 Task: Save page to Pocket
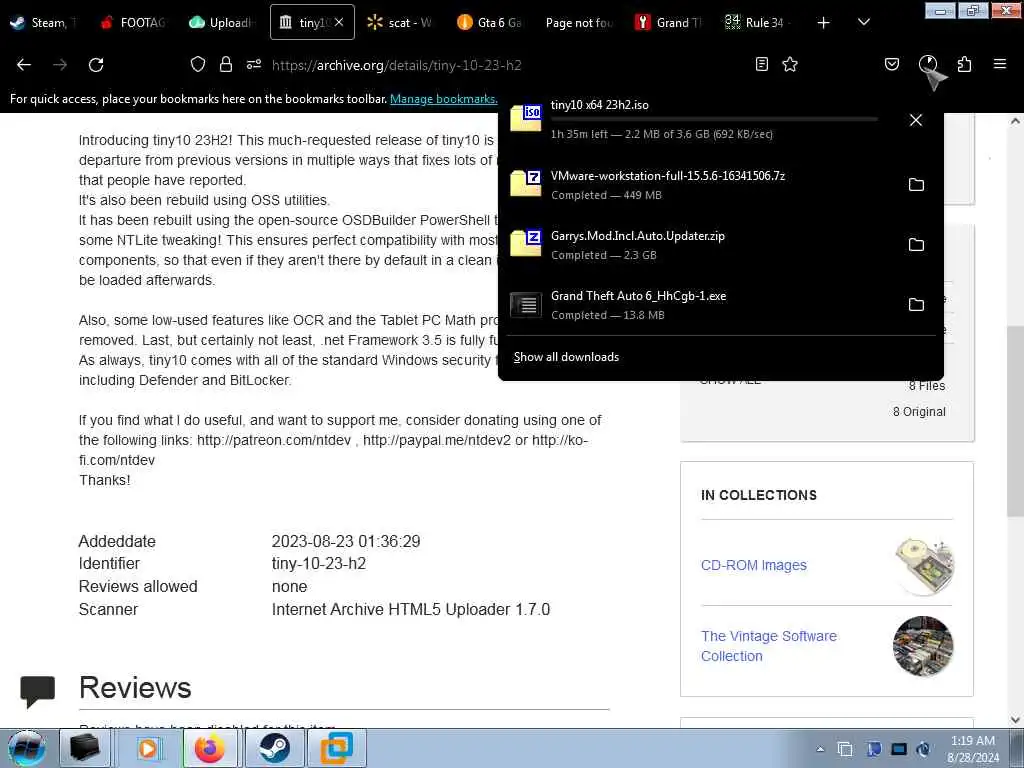[x=891, y=64]
